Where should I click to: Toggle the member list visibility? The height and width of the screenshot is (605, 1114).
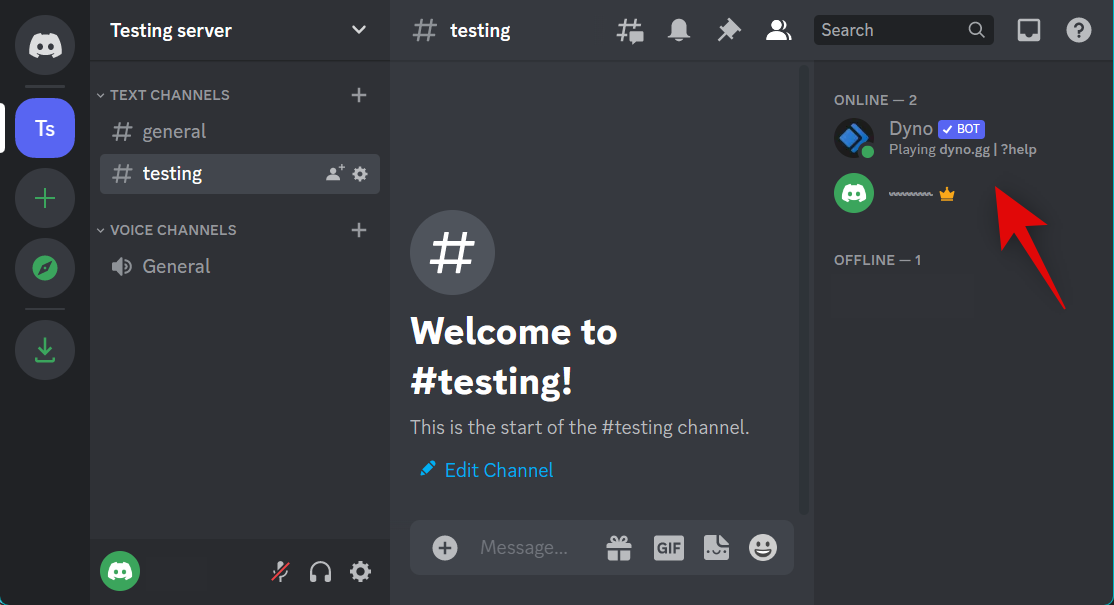click(x=778, y=31)
